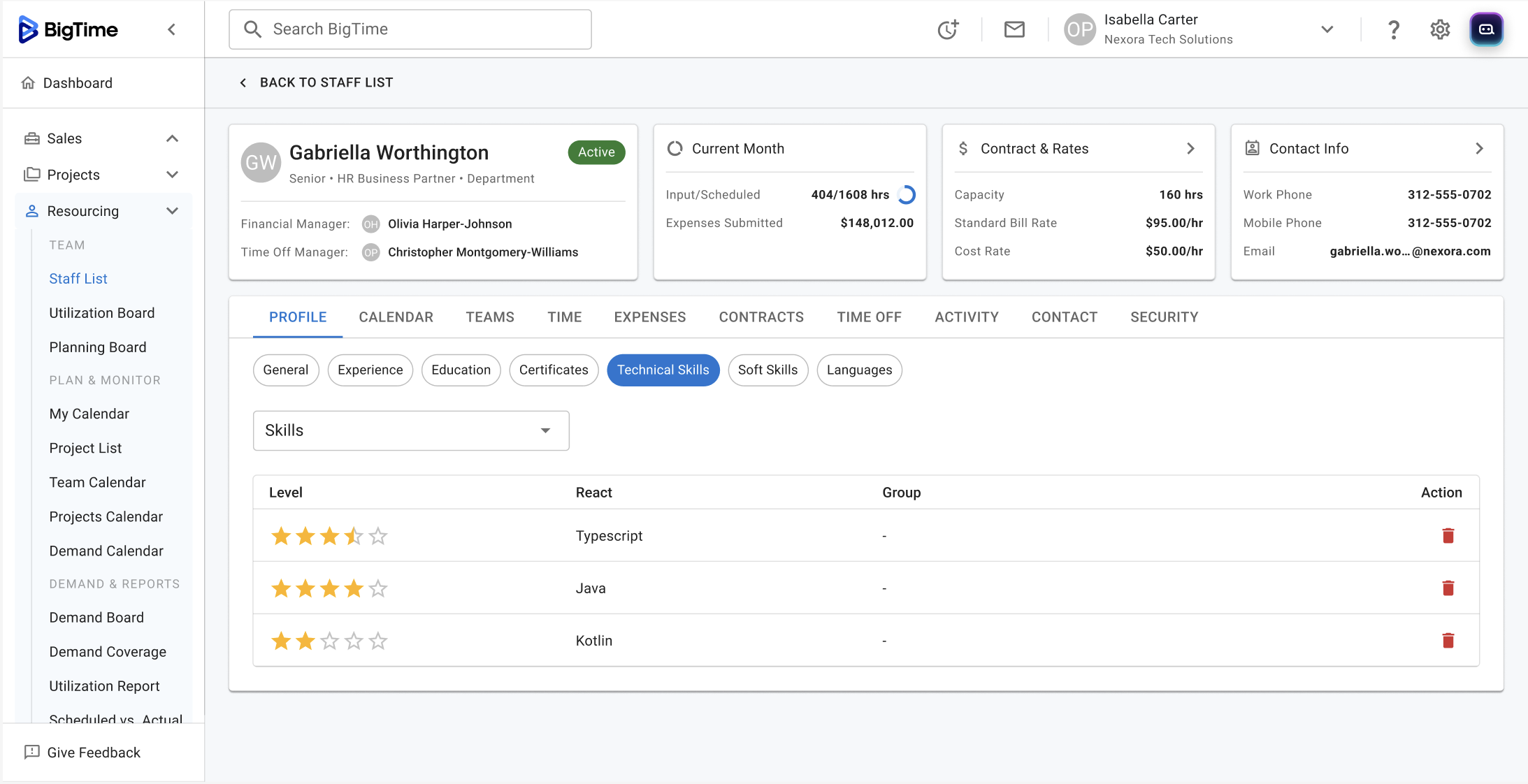The height and width of the screenshot is (784, 1528).
Task: Click the timer clock icon in header
Action: pos(948,29)
